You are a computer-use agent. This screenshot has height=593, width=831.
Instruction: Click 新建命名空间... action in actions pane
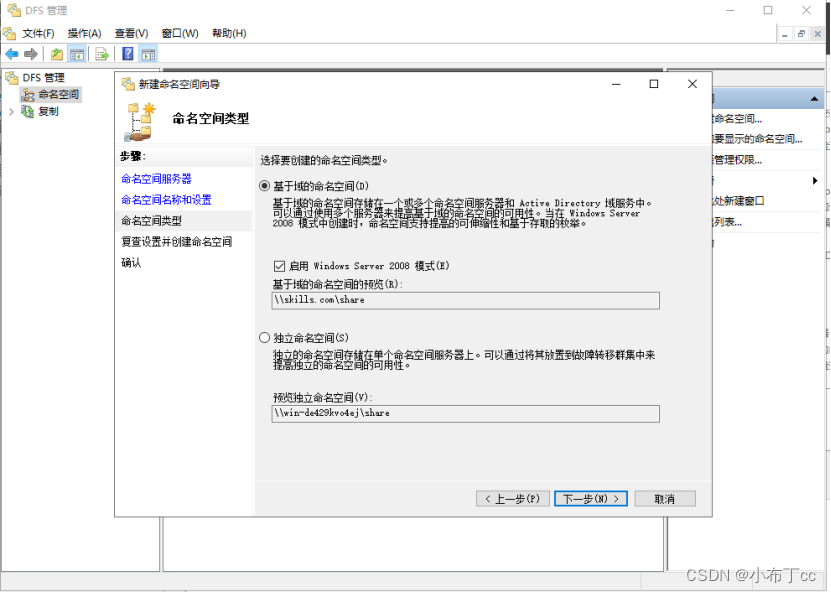(x=737, y=119)
